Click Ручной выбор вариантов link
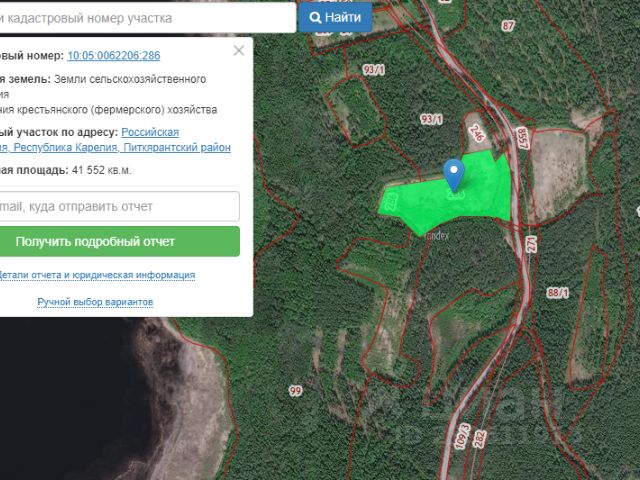Image resolution: width=640 pixels, height=480 pixels. pyautogui.click(x=95, y=301)
